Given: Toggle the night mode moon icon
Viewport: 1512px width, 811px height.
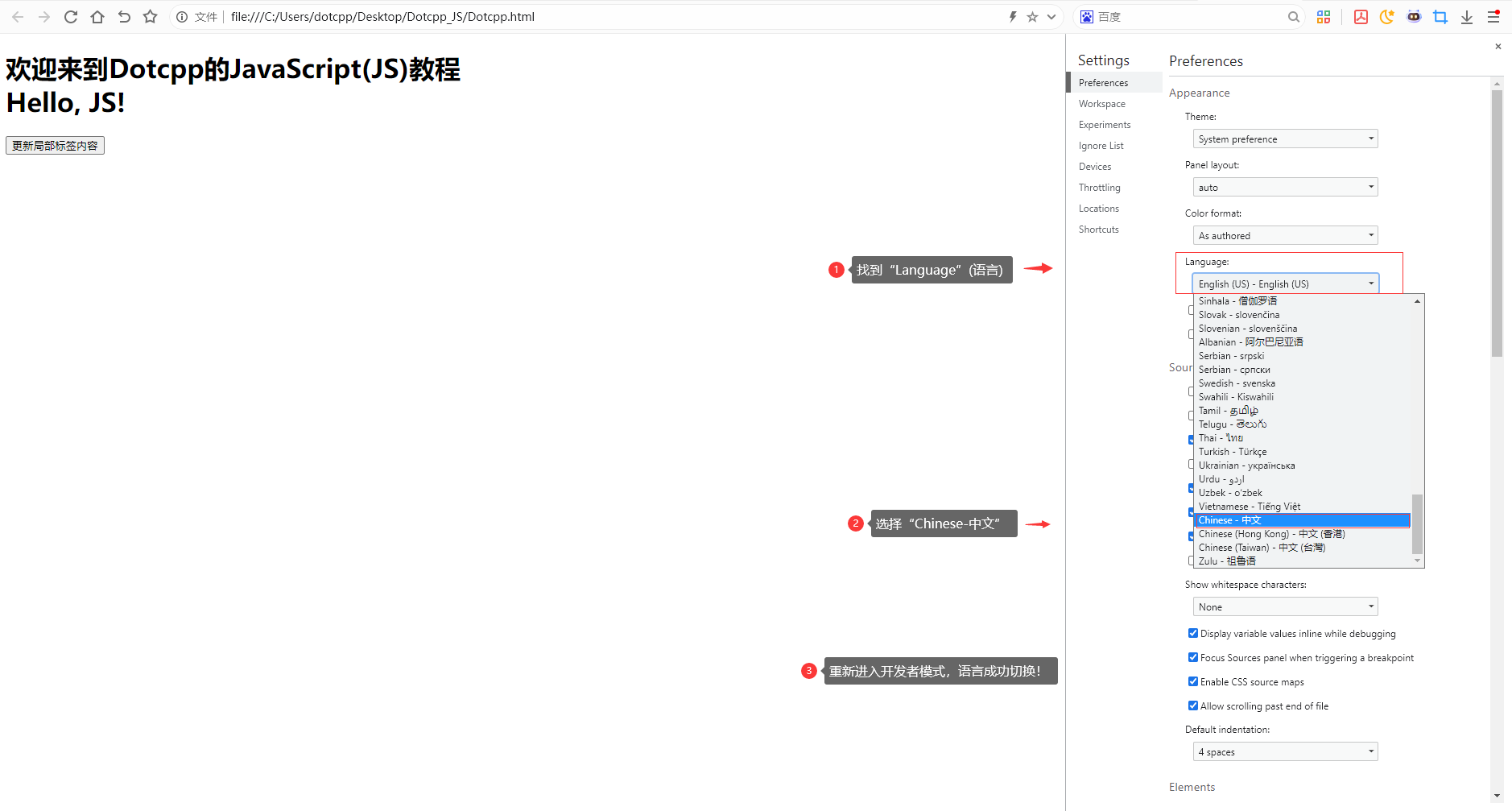Looking at the screenshot, I should click(1386, 17).
